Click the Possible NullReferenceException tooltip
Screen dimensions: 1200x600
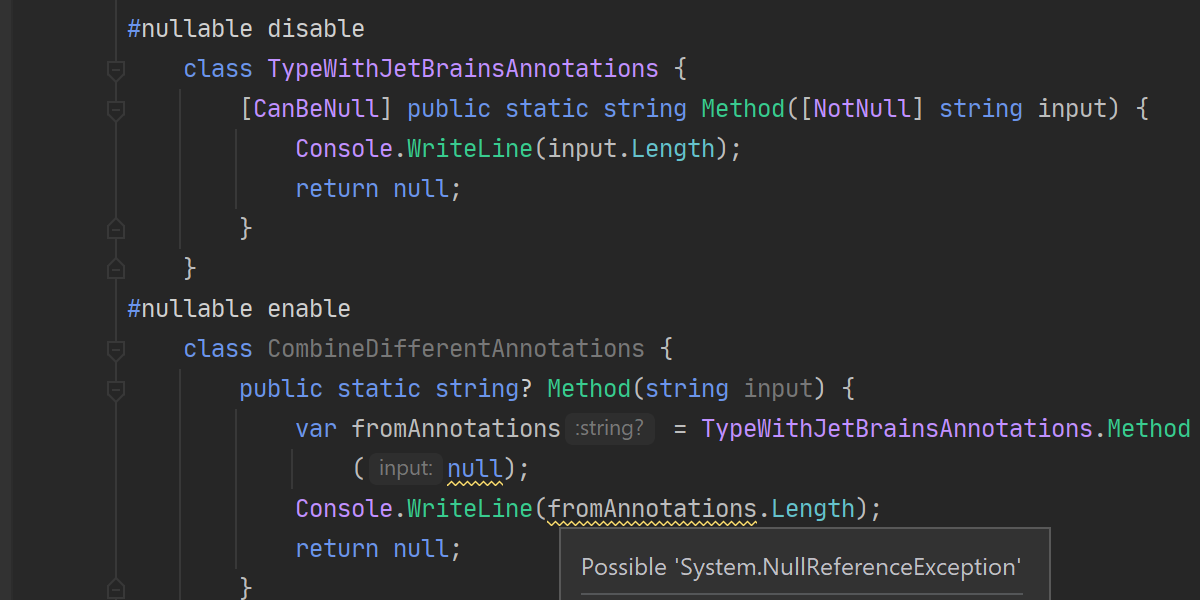(801, 567)
